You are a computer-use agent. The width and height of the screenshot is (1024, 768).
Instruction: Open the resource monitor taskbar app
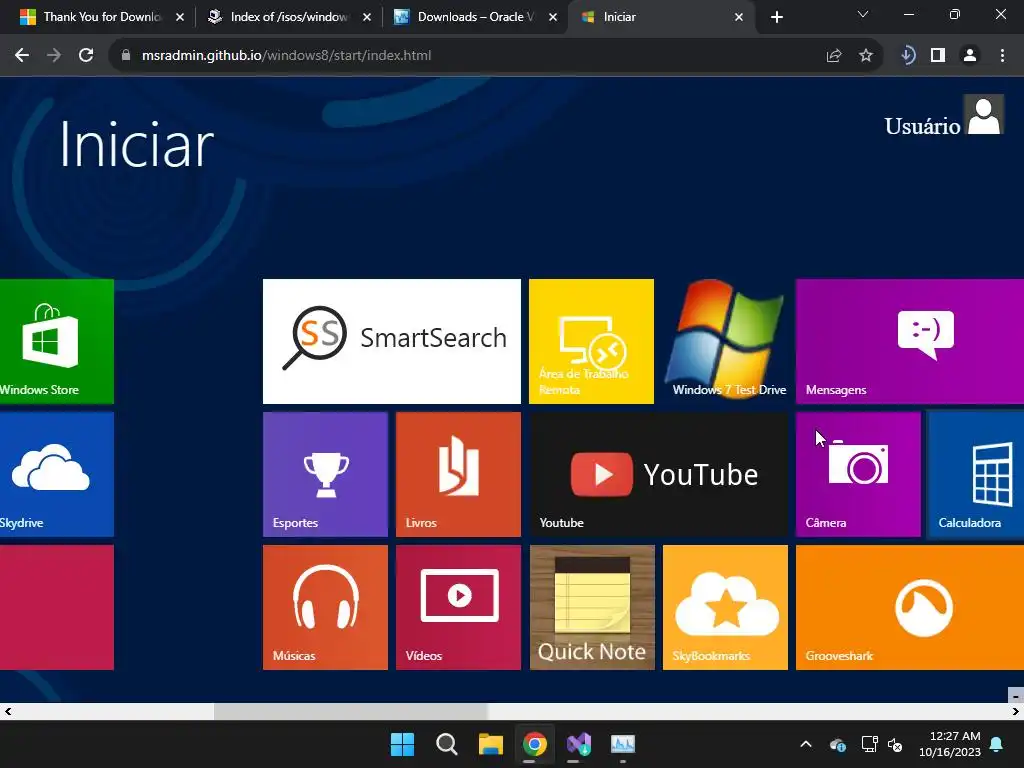tap(622, 744)
